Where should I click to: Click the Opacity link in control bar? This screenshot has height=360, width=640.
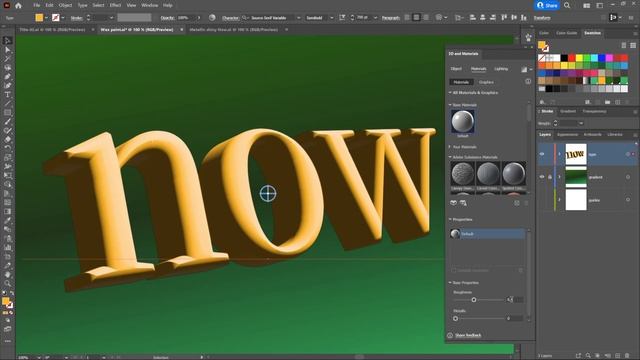[167, 18]
